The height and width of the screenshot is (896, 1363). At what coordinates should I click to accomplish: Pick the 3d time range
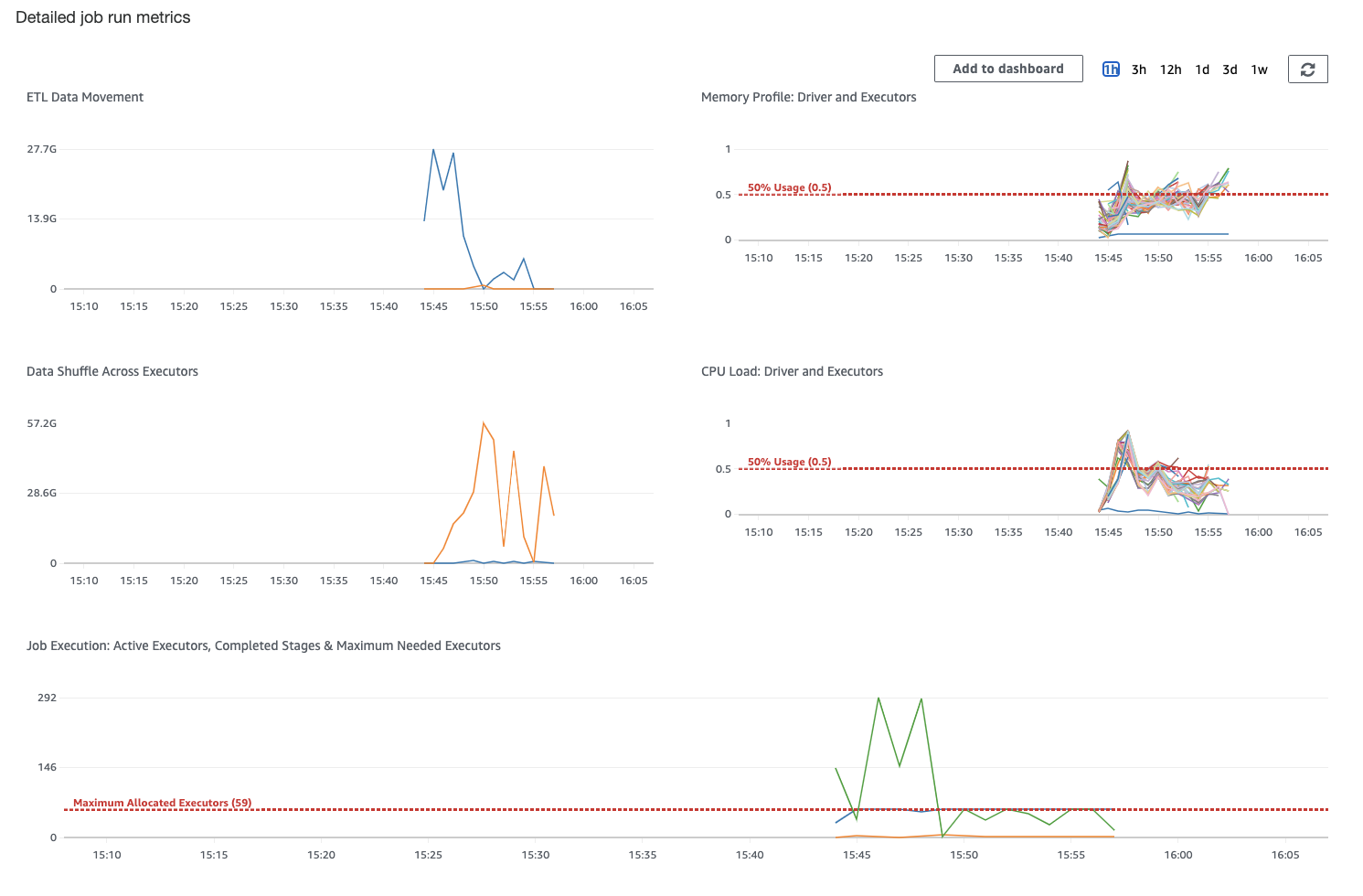click(x=1230, y=69)
